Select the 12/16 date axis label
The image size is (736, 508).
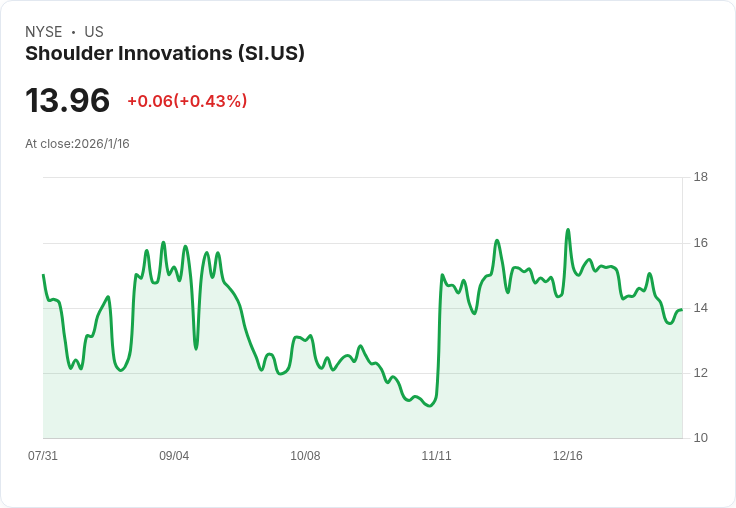click(x=567, y=456)
